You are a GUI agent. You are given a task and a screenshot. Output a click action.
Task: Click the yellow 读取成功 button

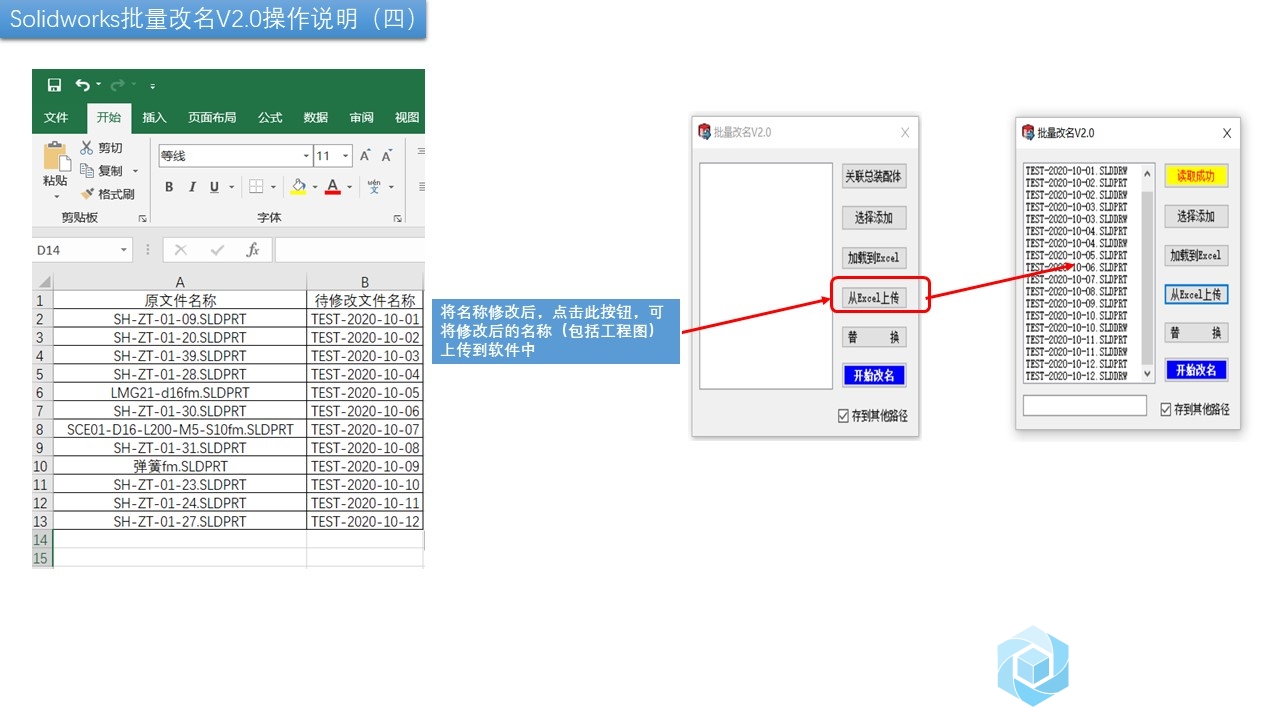(1196, 176)
